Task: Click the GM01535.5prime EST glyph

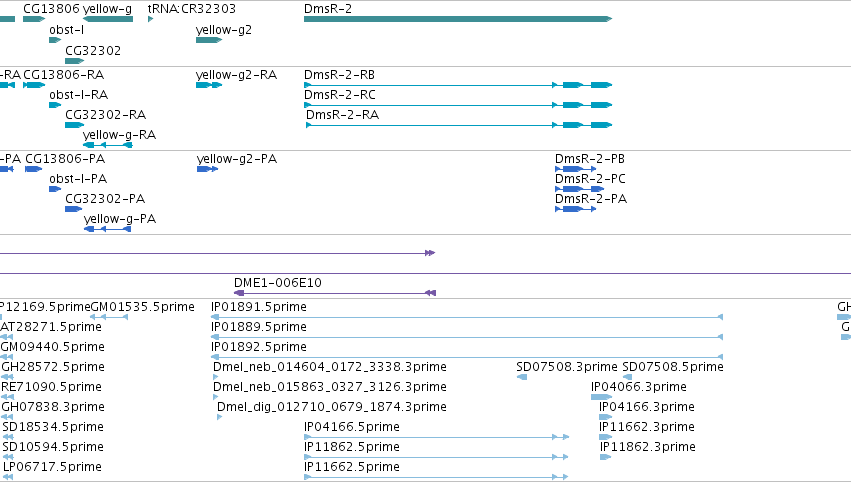Action: [109, 317]
